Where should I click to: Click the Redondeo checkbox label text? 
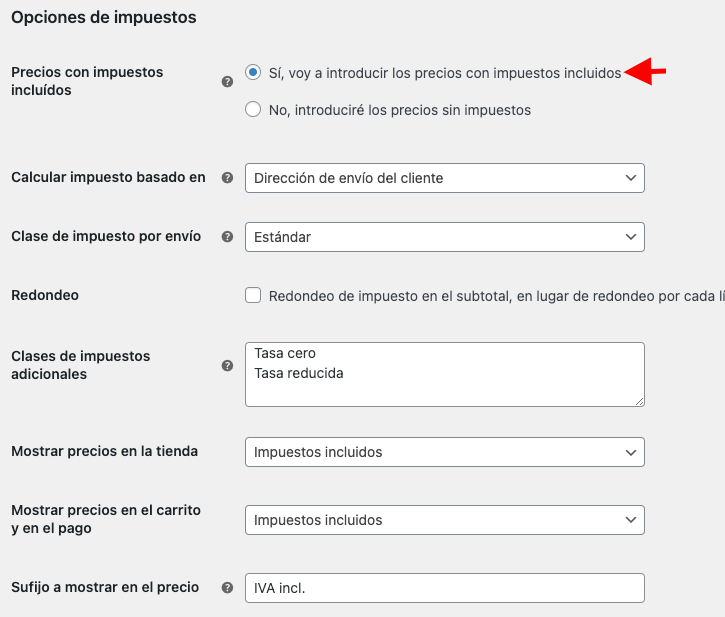[497, 296]
